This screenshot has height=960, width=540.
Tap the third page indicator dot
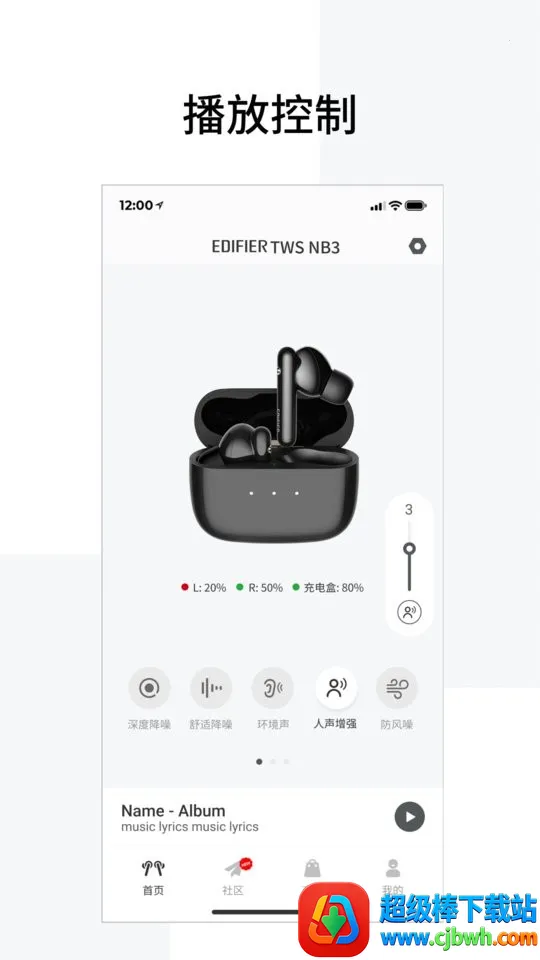(x=286, y=762)
